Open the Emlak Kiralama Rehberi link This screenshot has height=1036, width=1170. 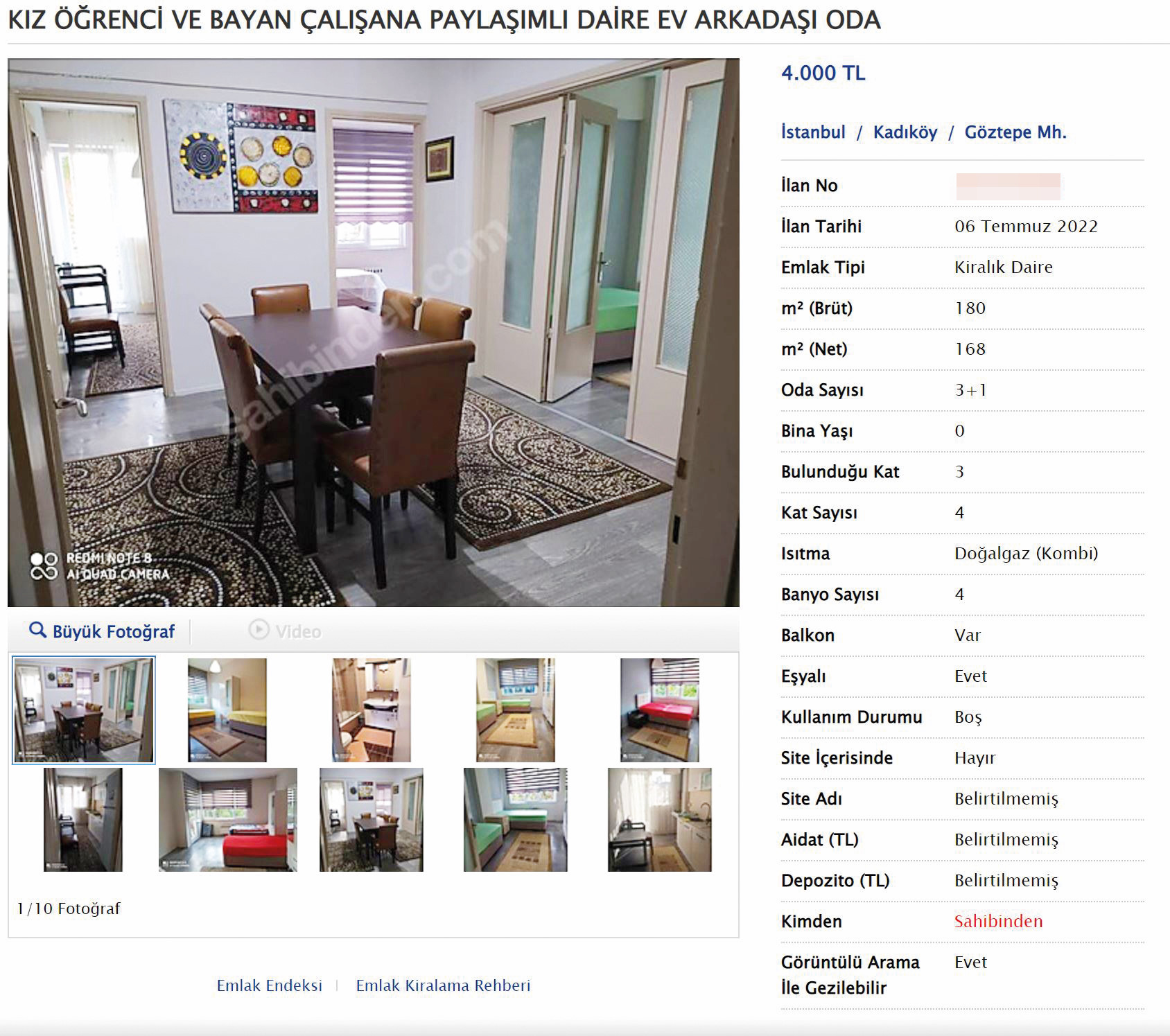click(443, 985)
